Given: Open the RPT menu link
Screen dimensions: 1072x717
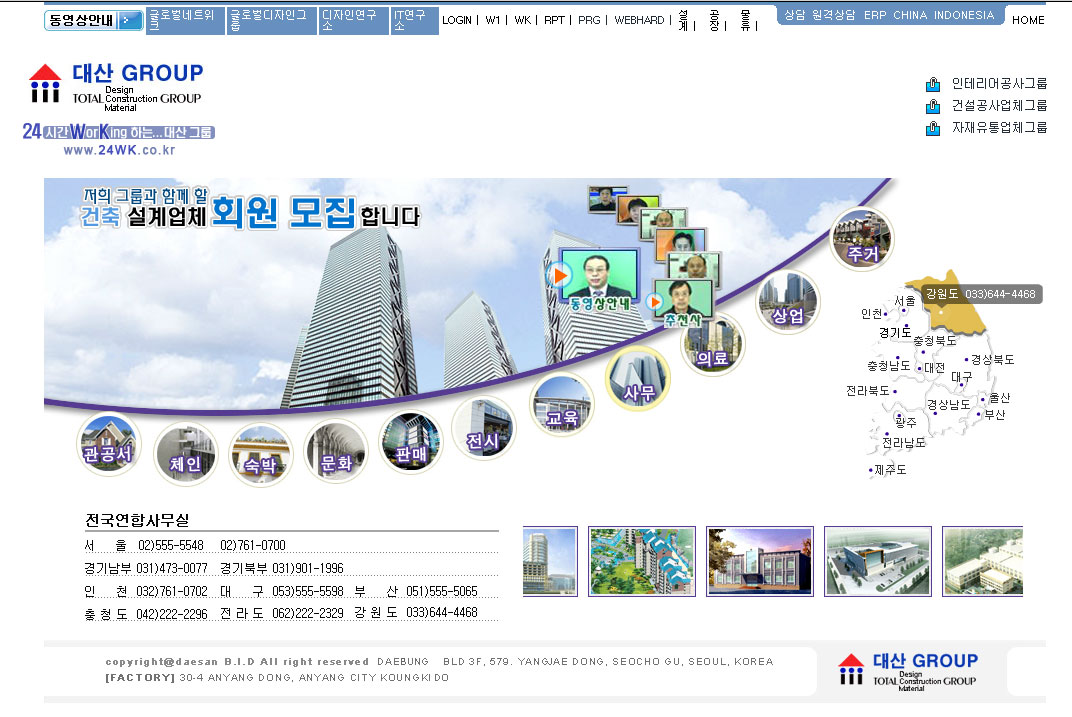Looking at the screenshot, I should pos(554,21).
